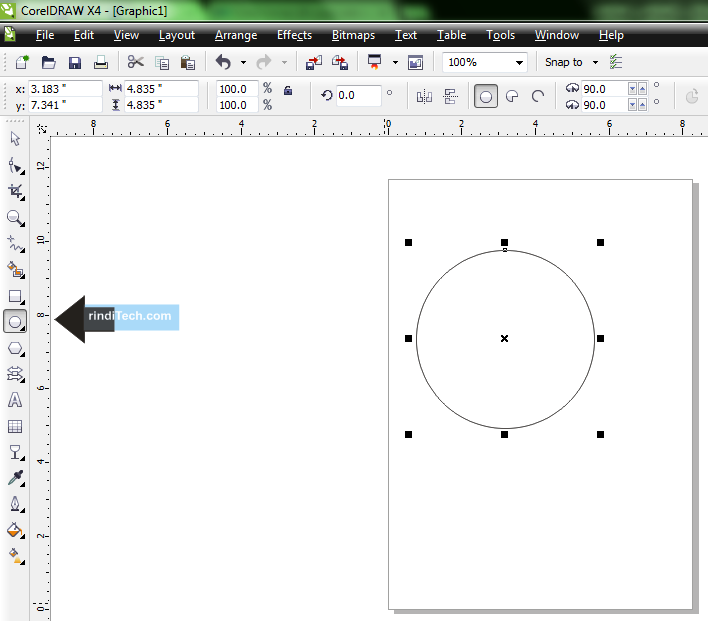Mirror the object horizontally
The image size is (708, 621).
pyautogui.click(x=424, y=96)
